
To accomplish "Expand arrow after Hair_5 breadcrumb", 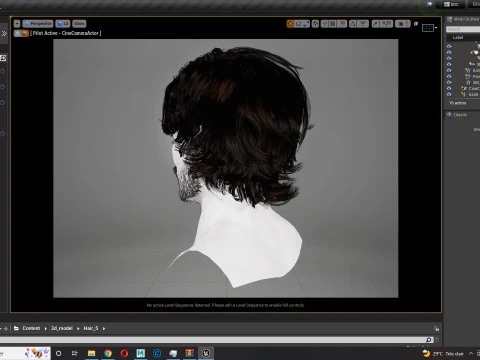I will pyautogui.click(x=104, y=329).
